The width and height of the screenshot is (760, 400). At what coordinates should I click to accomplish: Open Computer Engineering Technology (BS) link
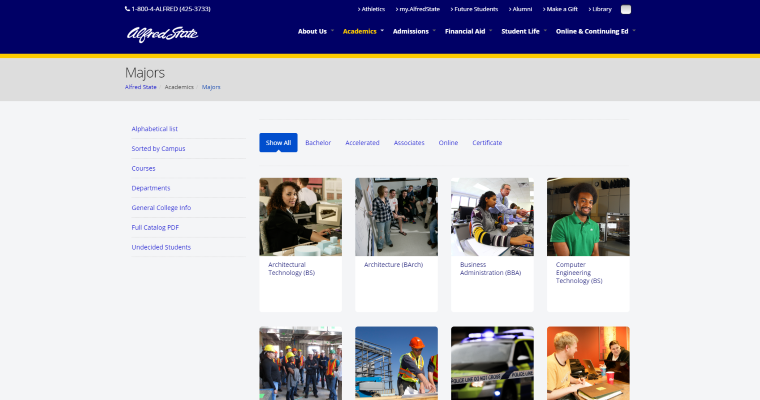click(x=579, y=273)
